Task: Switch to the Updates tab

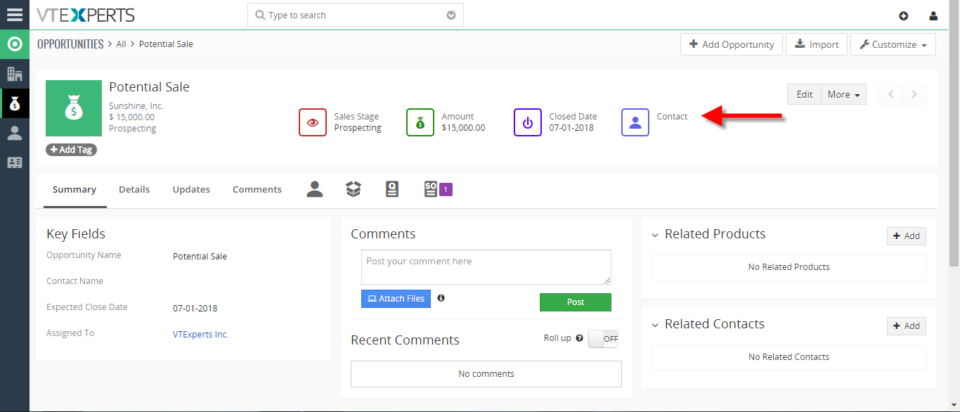Action: click(191, 190)
